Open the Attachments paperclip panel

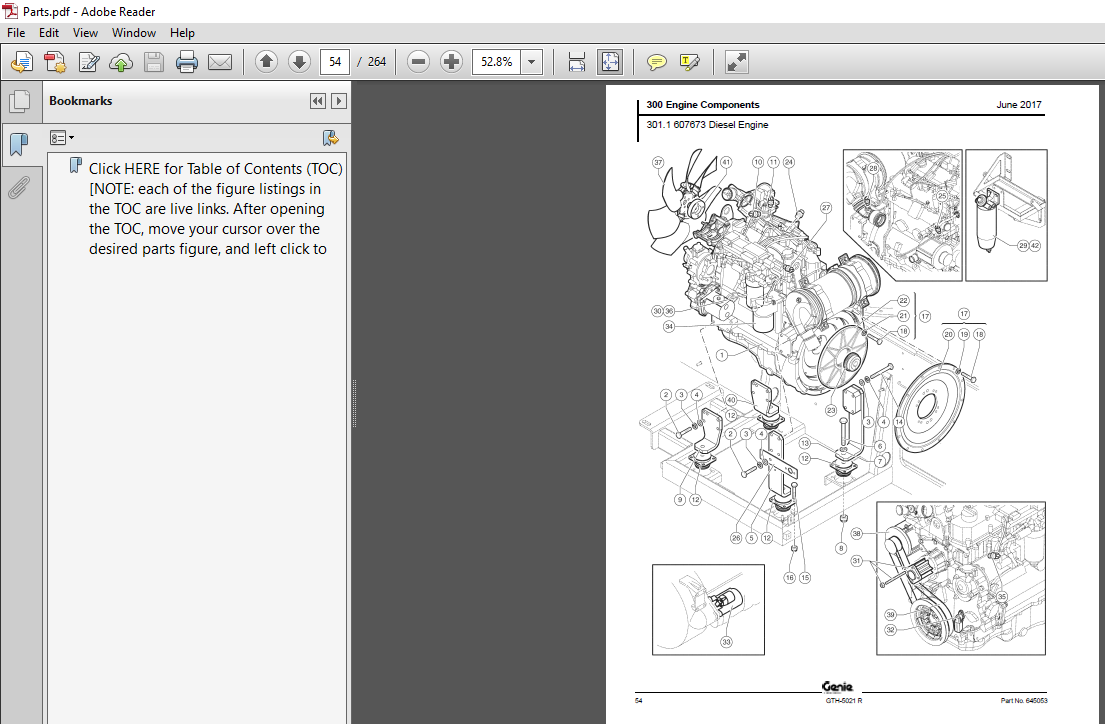[19, 188]
